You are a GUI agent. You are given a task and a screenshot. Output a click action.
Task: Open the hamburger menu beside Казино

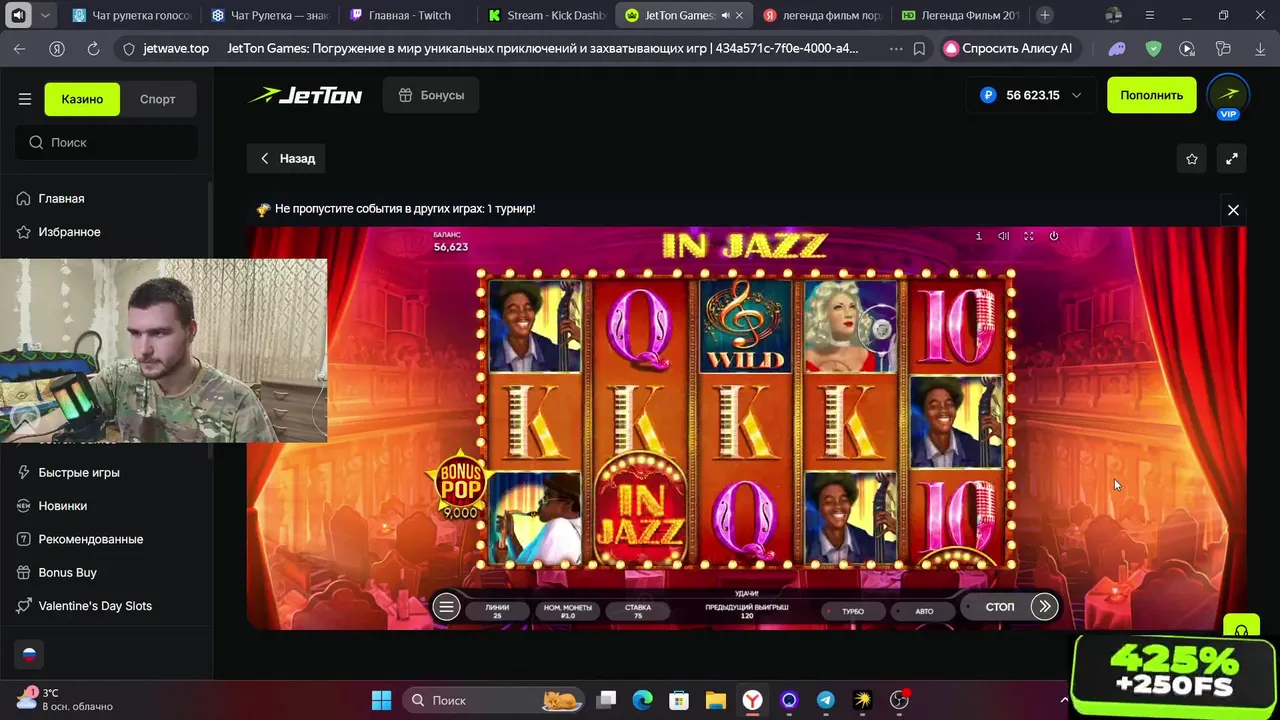25,99
